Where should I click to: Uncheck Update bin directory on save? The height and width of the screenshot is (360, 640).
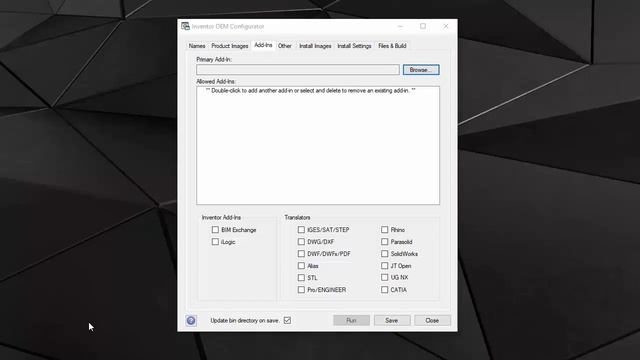coord(287,320)
